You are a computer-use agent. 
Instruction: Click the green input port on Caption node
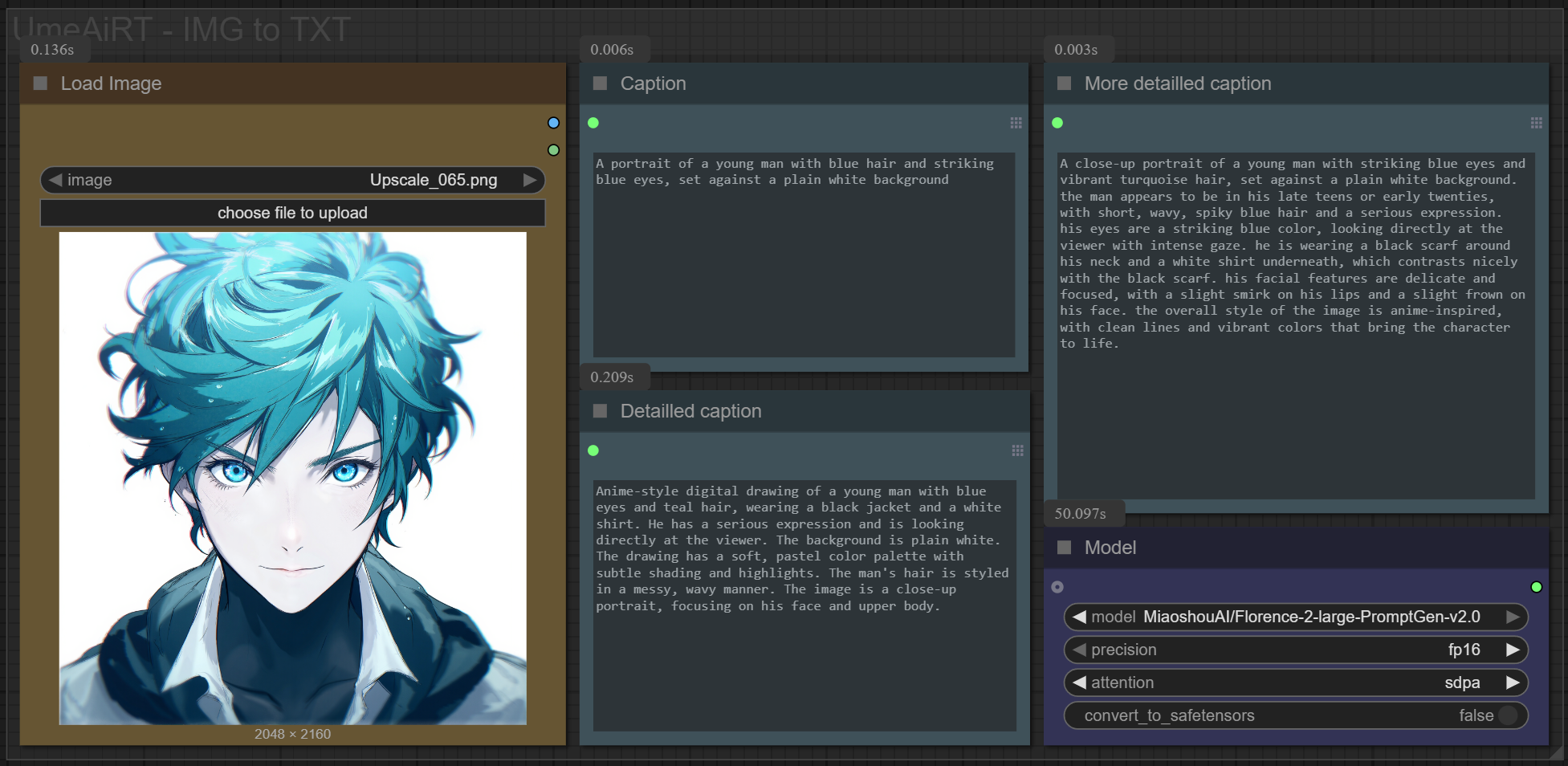593,123
